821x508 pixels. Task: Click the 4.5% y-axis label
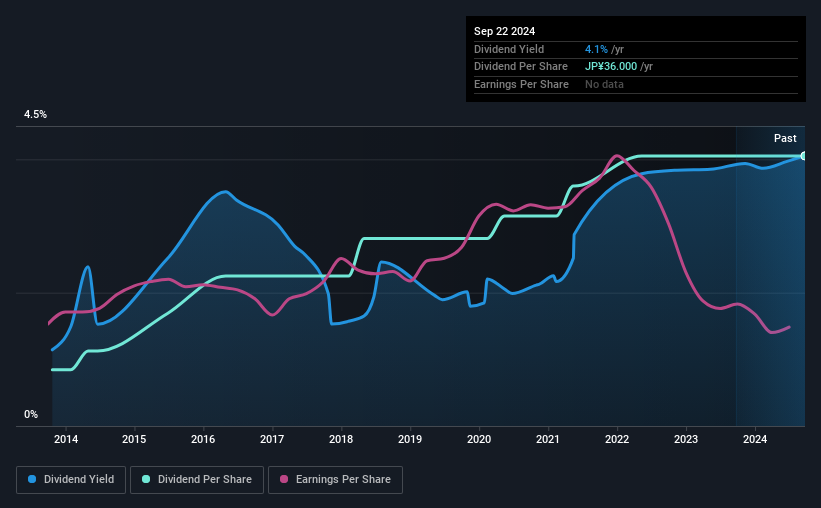pyautogui.click(x=35, y=114)
